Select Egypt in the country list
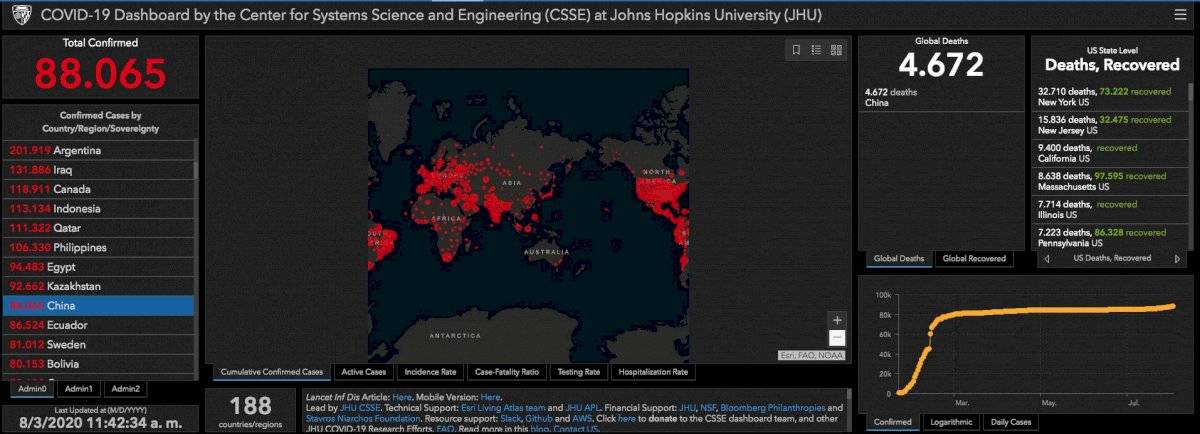This screenshot has width=1200, height=434. tap(99, 267)
